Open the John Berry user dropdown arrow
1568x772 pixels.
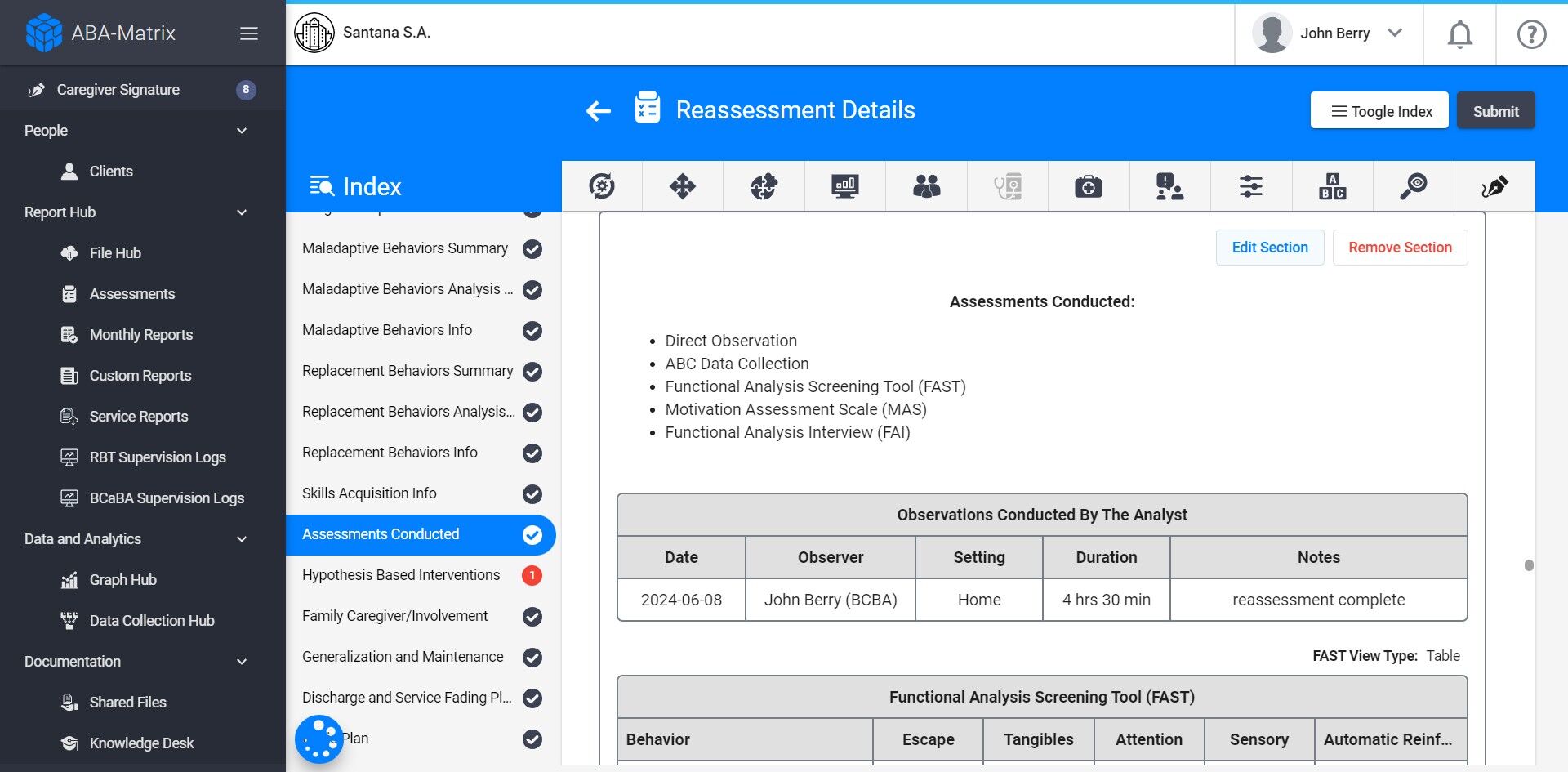[1395, 33]
